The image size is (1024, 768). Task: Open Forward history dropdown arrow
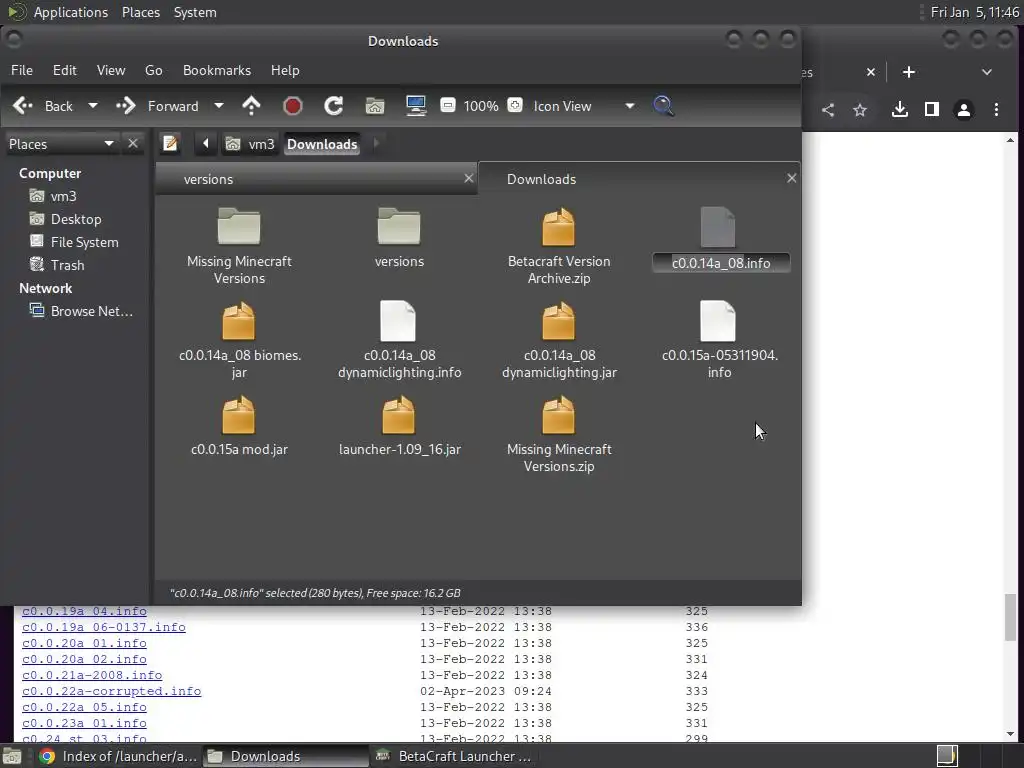(x=219, y=106)
